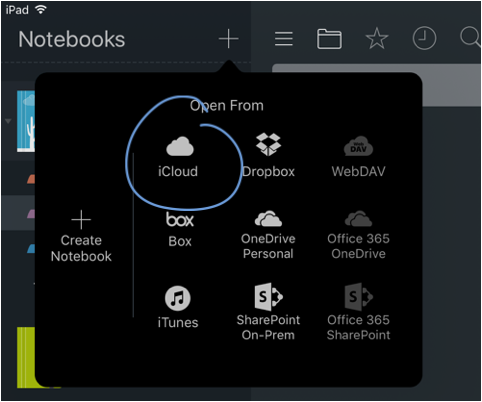Screen dimensions: 482x402
Task: Select the blue section tab
Action: 31,249
